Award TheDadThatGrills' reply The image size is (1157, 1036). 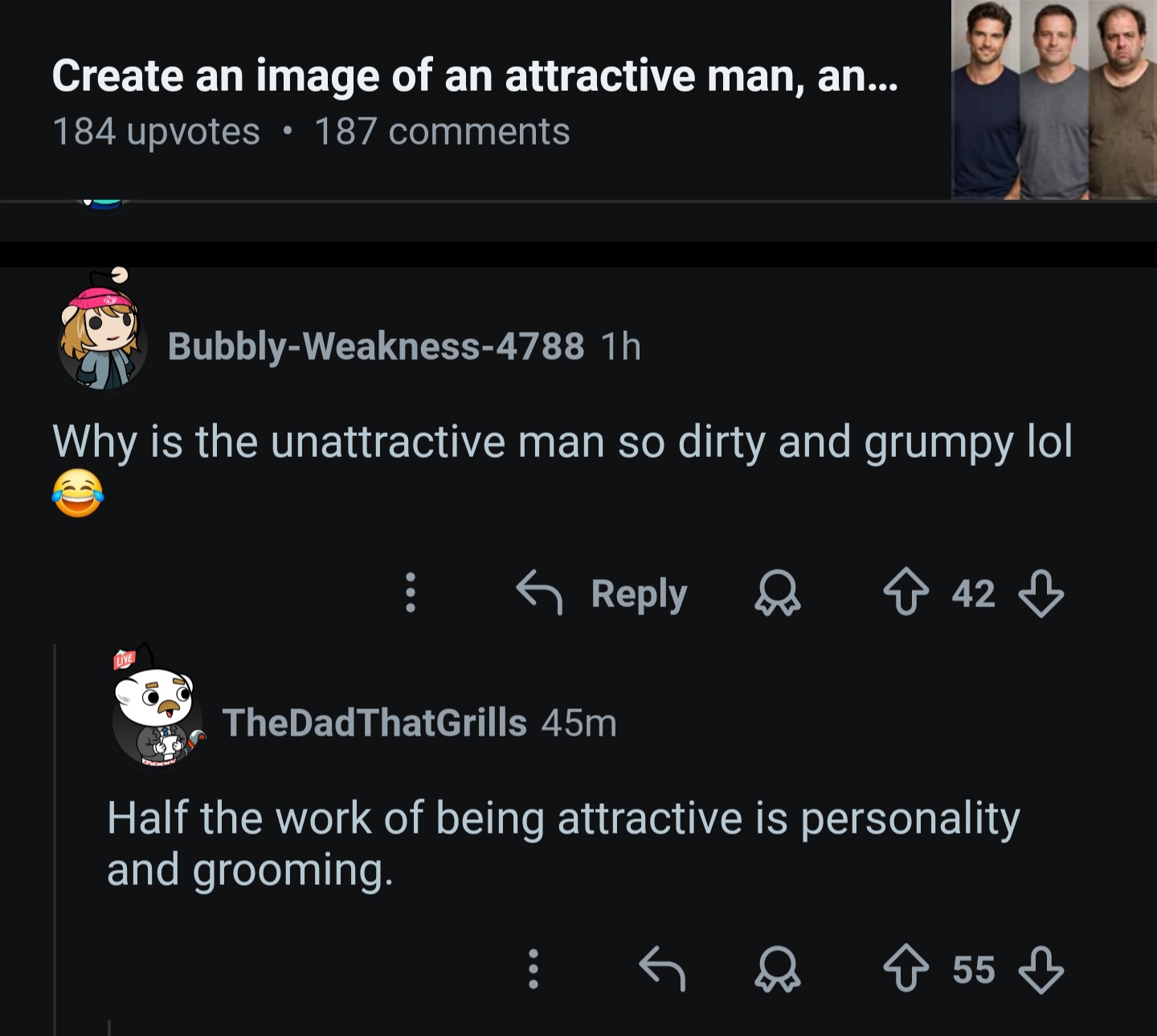777,971
